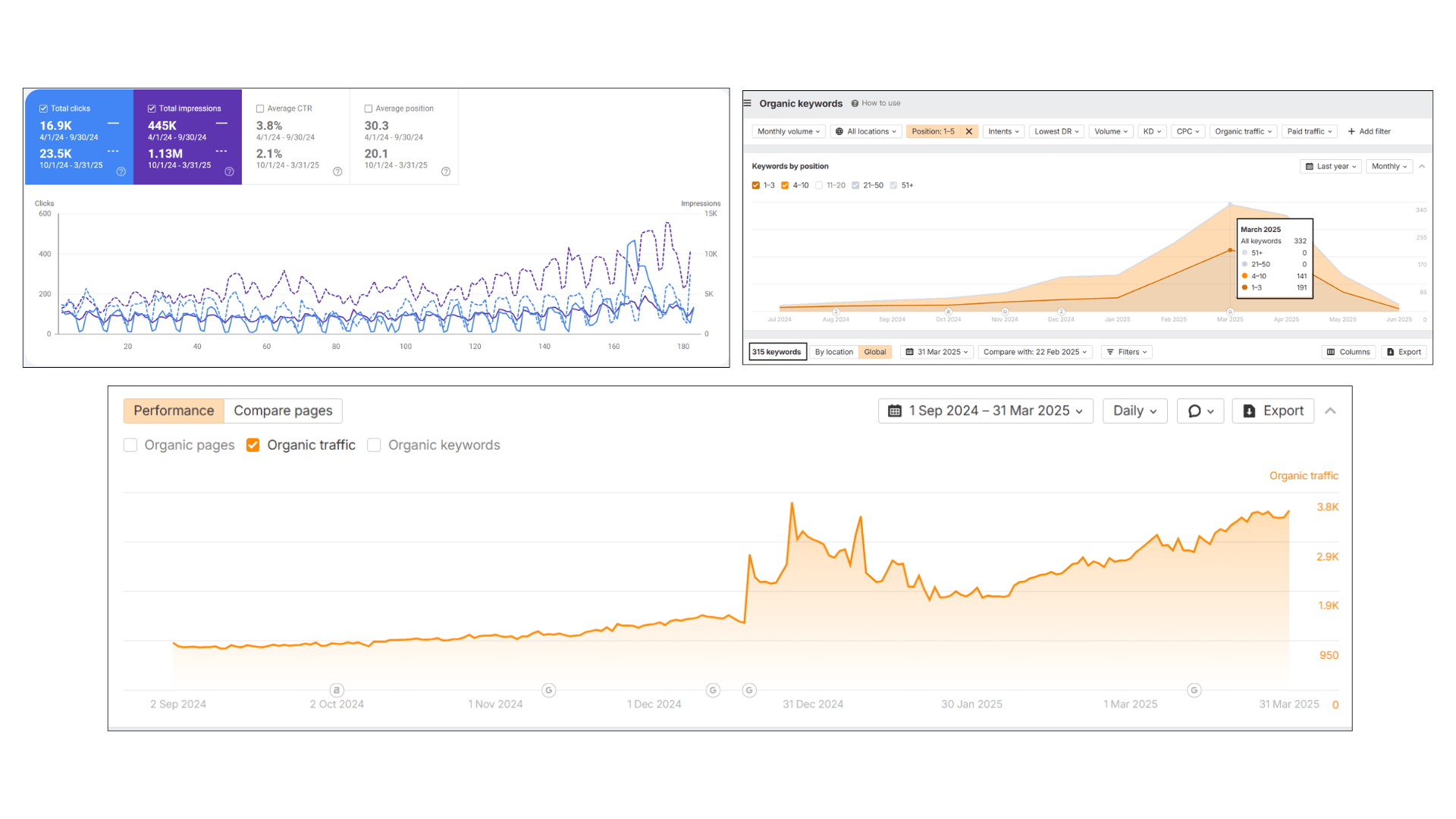Click the Average position help icon
Image resolution: width=1456 pixels, height=819 pixels.
tap(446, 171)
